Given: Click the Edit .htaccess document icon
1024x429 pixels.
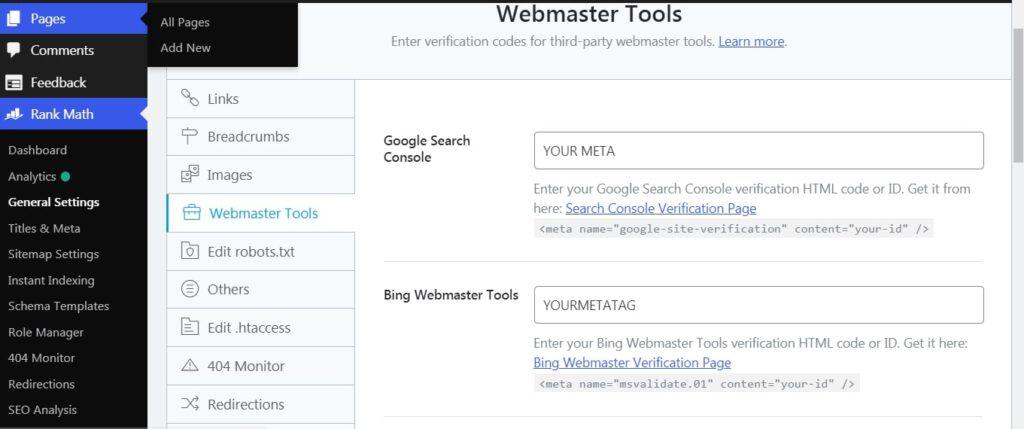Looking at the screenshot, I should pos(189,327).
